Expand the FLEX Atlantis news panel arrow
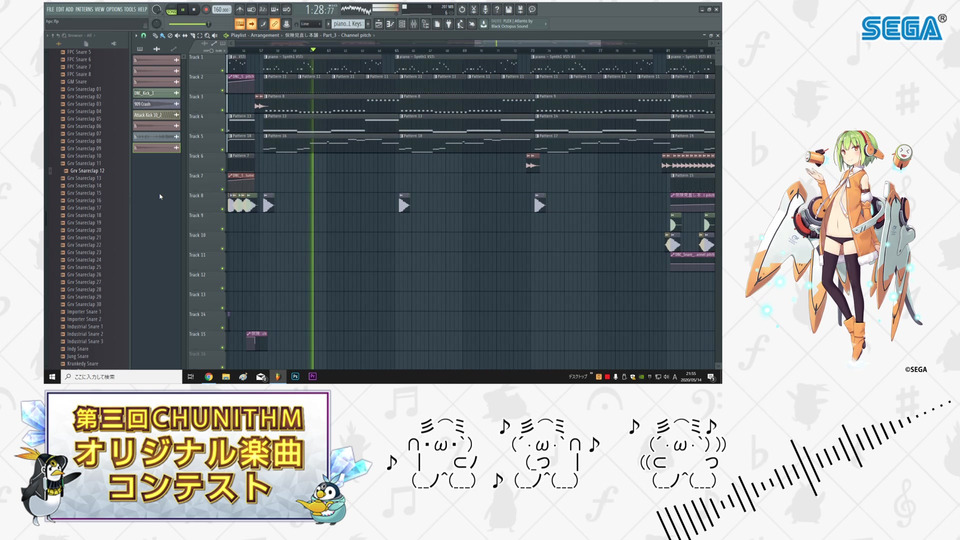The height and width of the screenshot is (540, 960). (x=546, y=24)
